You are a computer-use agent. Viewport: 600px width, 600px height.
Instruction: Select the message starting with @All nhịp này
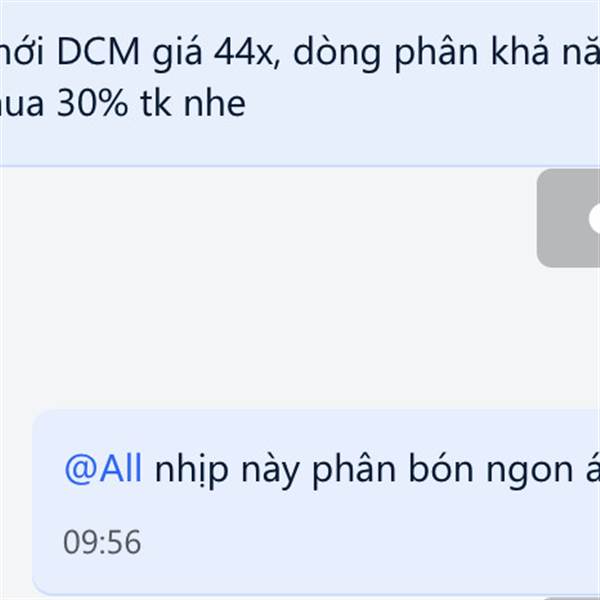pos(316,502)
